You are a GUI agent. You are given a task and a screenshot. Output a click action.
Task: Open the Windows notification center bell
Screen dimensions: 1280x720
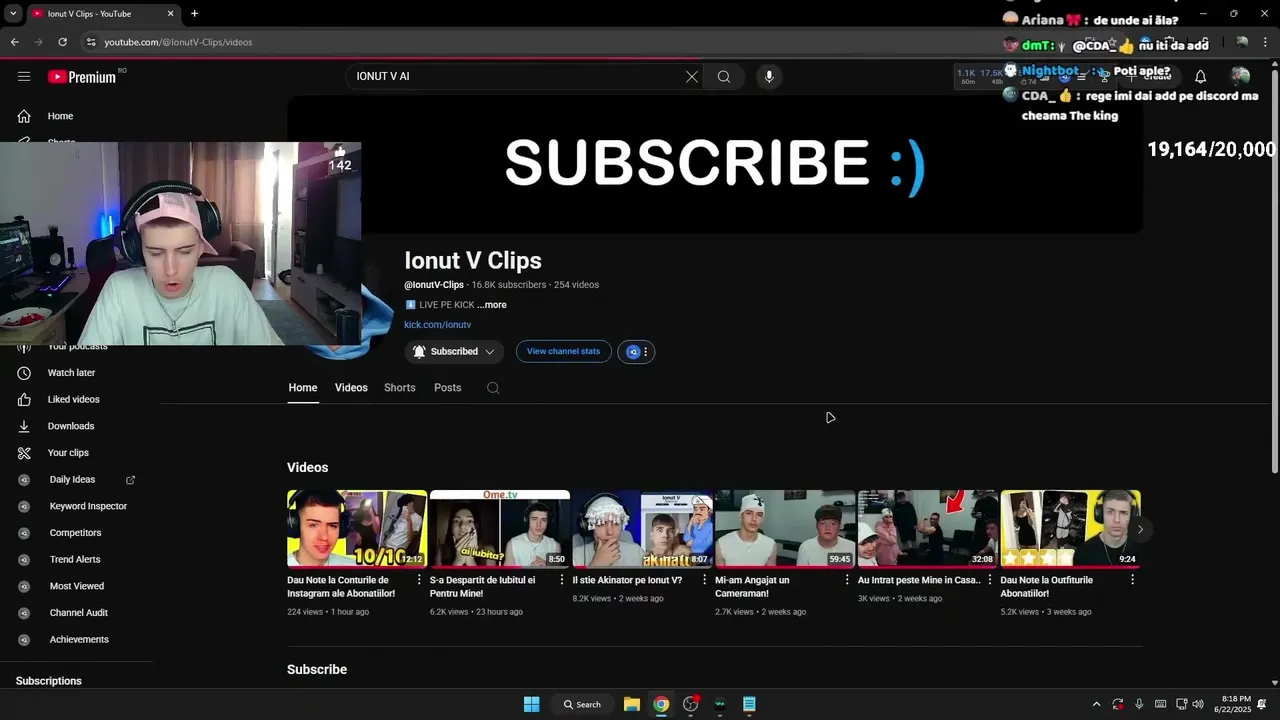coord(1262,704)
